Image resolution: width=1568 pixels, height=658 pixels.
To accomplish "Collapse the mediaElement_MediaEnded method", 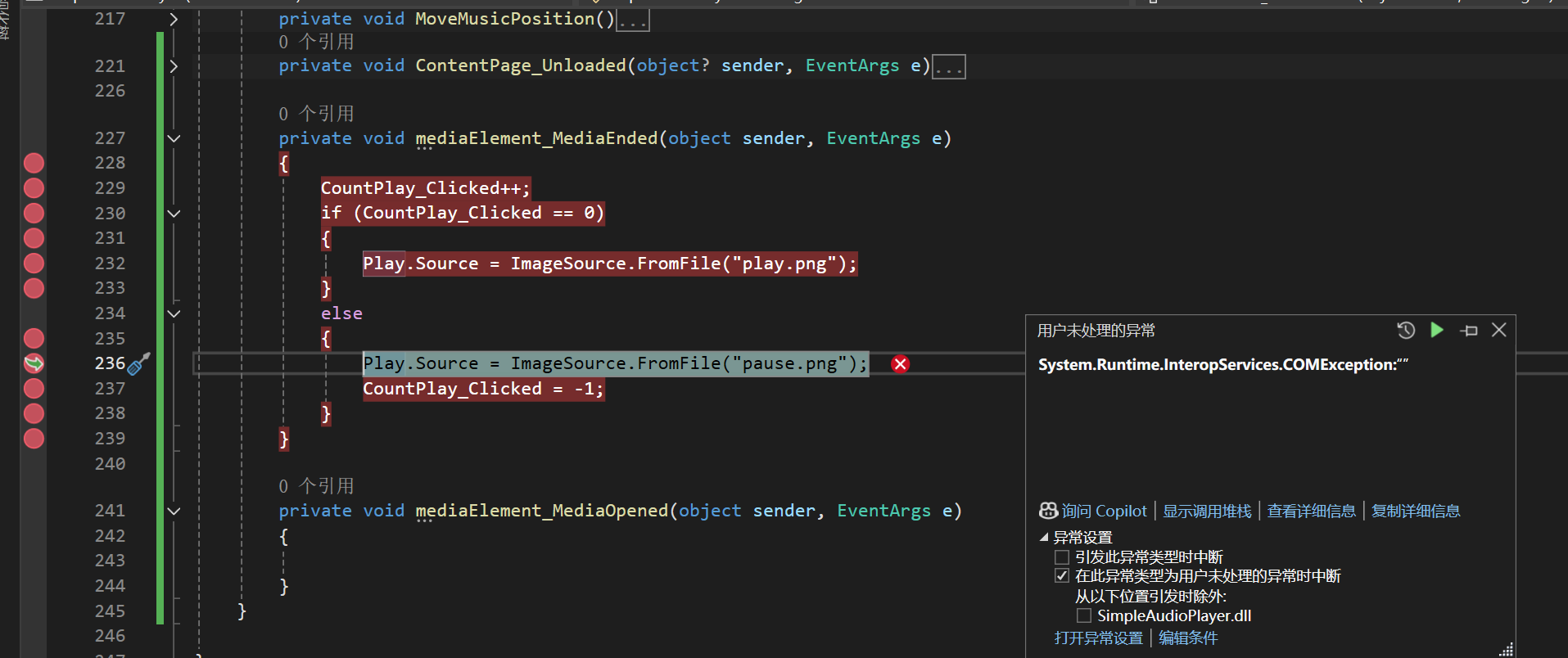I will [x=174, y=138].
